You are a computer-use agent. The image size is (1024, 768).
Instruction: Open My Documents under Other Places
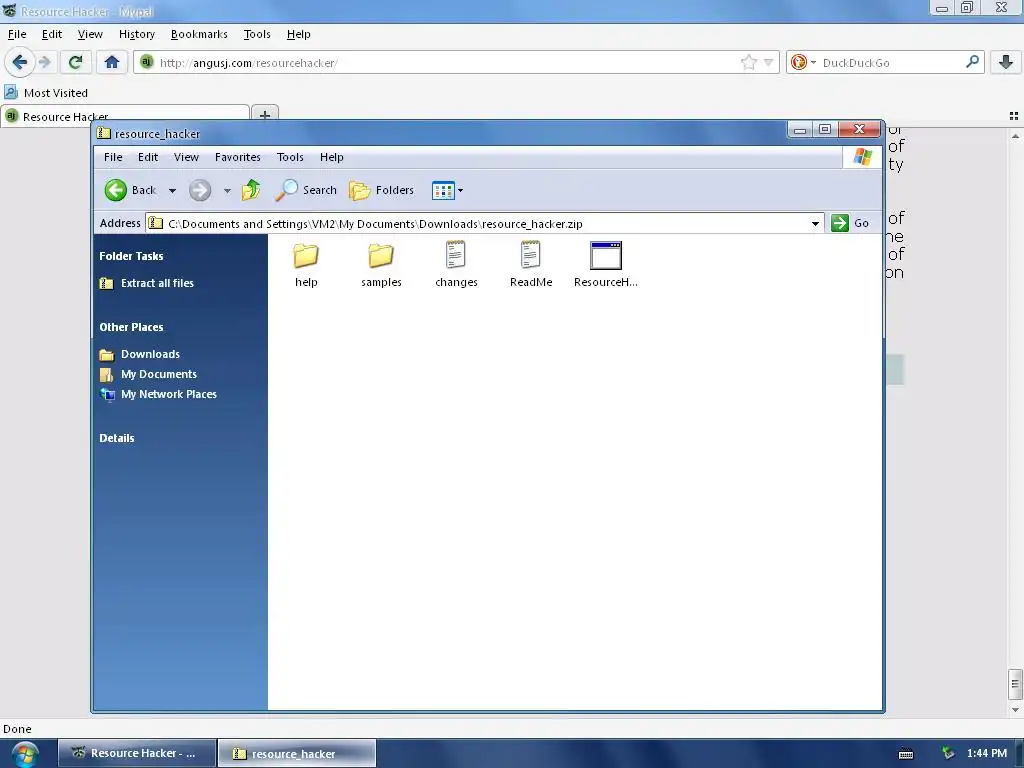pyautogui.click(x=148, y=374)
